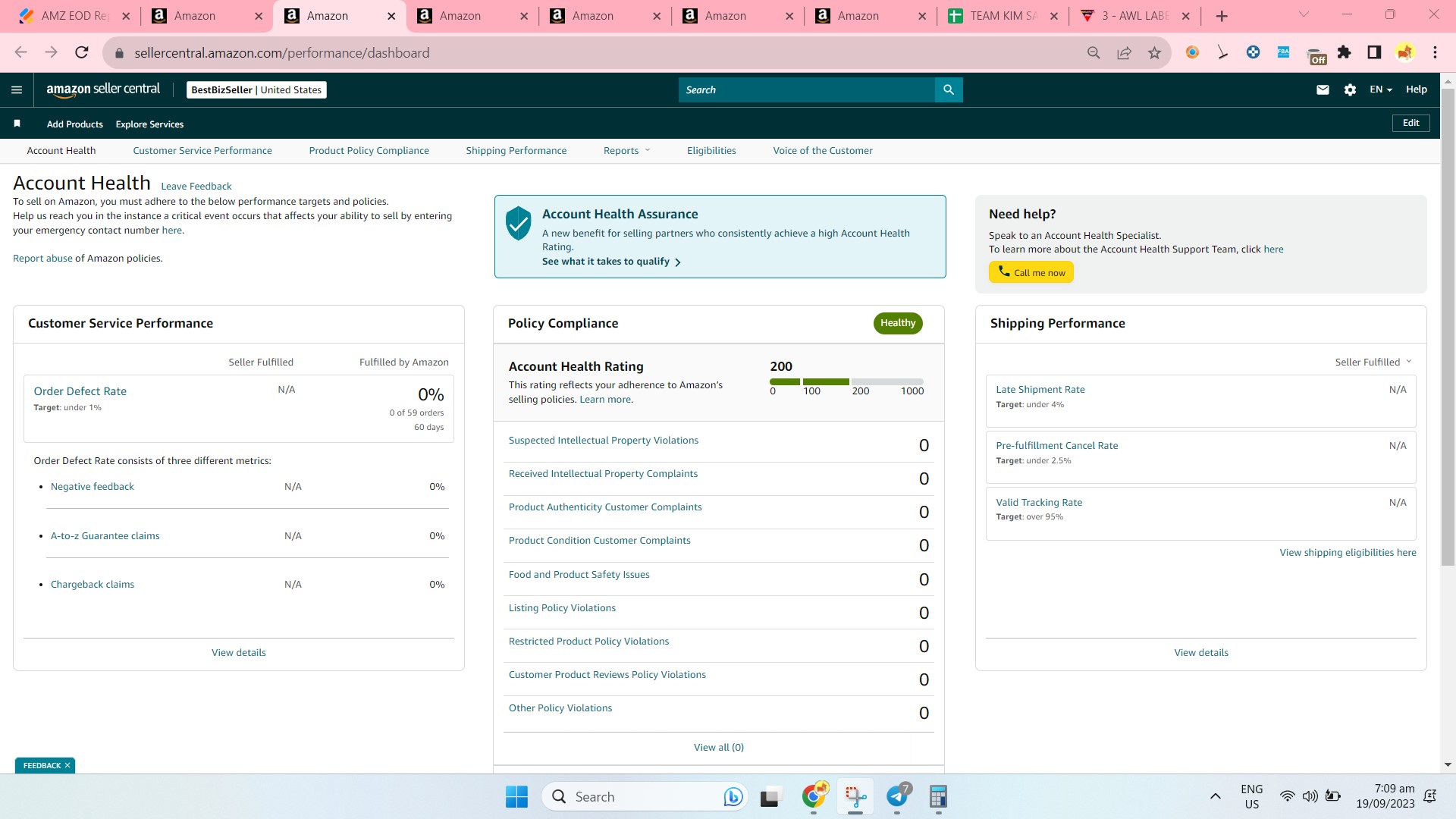
Task: Select the Shipping Performance nav tab
Action: click(516, 150)
